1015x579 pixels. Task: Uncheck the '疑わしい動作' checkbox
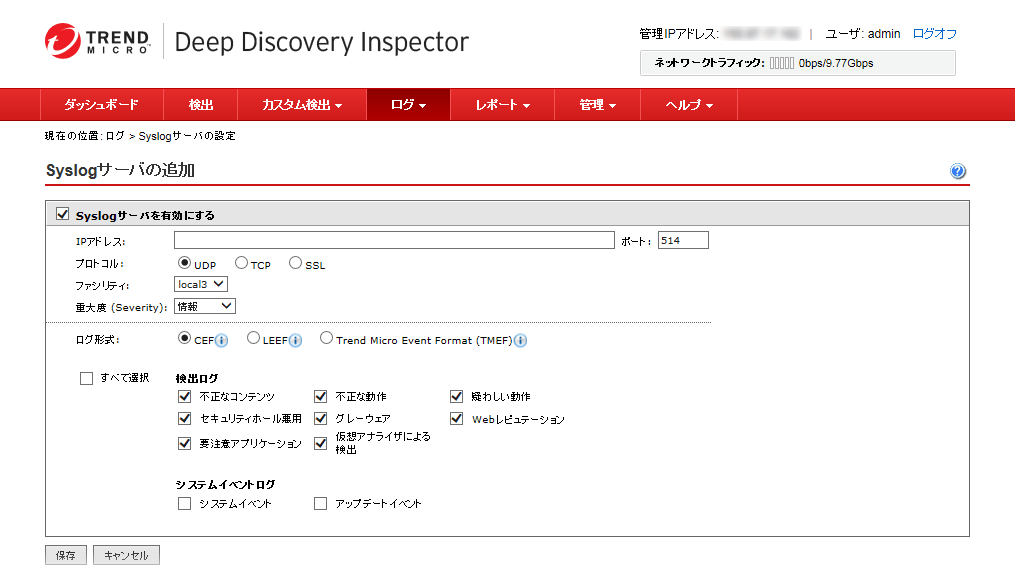click(456, 396)
